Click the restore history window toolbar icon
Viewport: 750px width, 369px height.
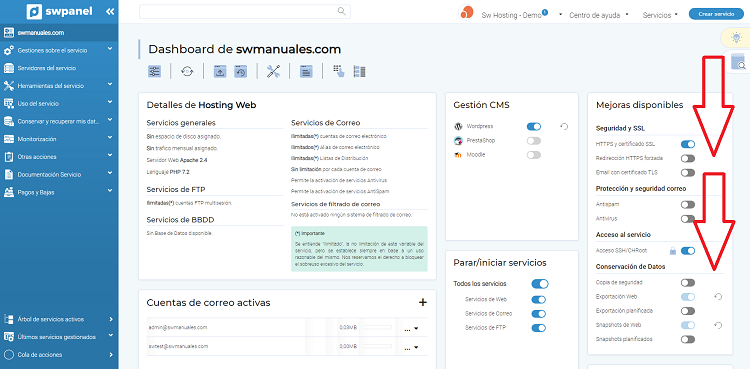(x=240, y=72)
